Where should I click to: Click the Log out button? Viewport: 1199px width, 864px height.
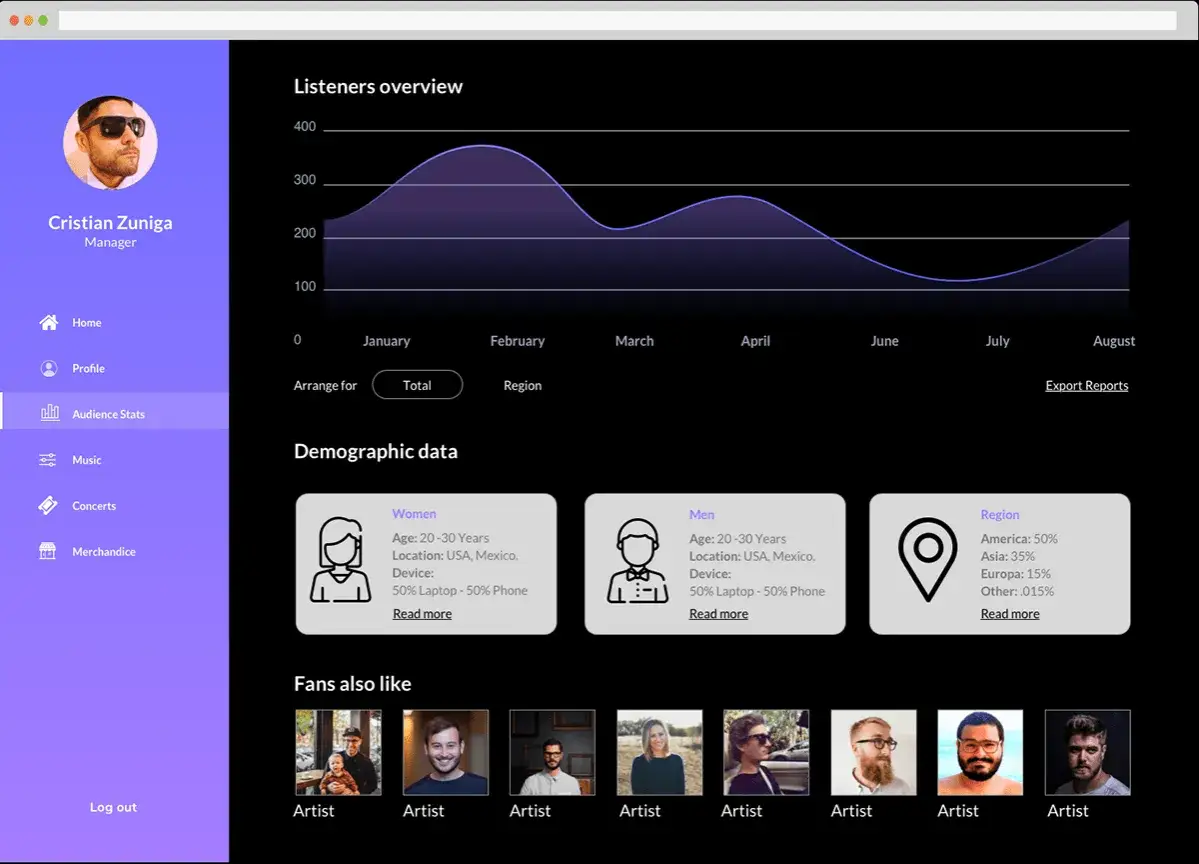point(113,807)
